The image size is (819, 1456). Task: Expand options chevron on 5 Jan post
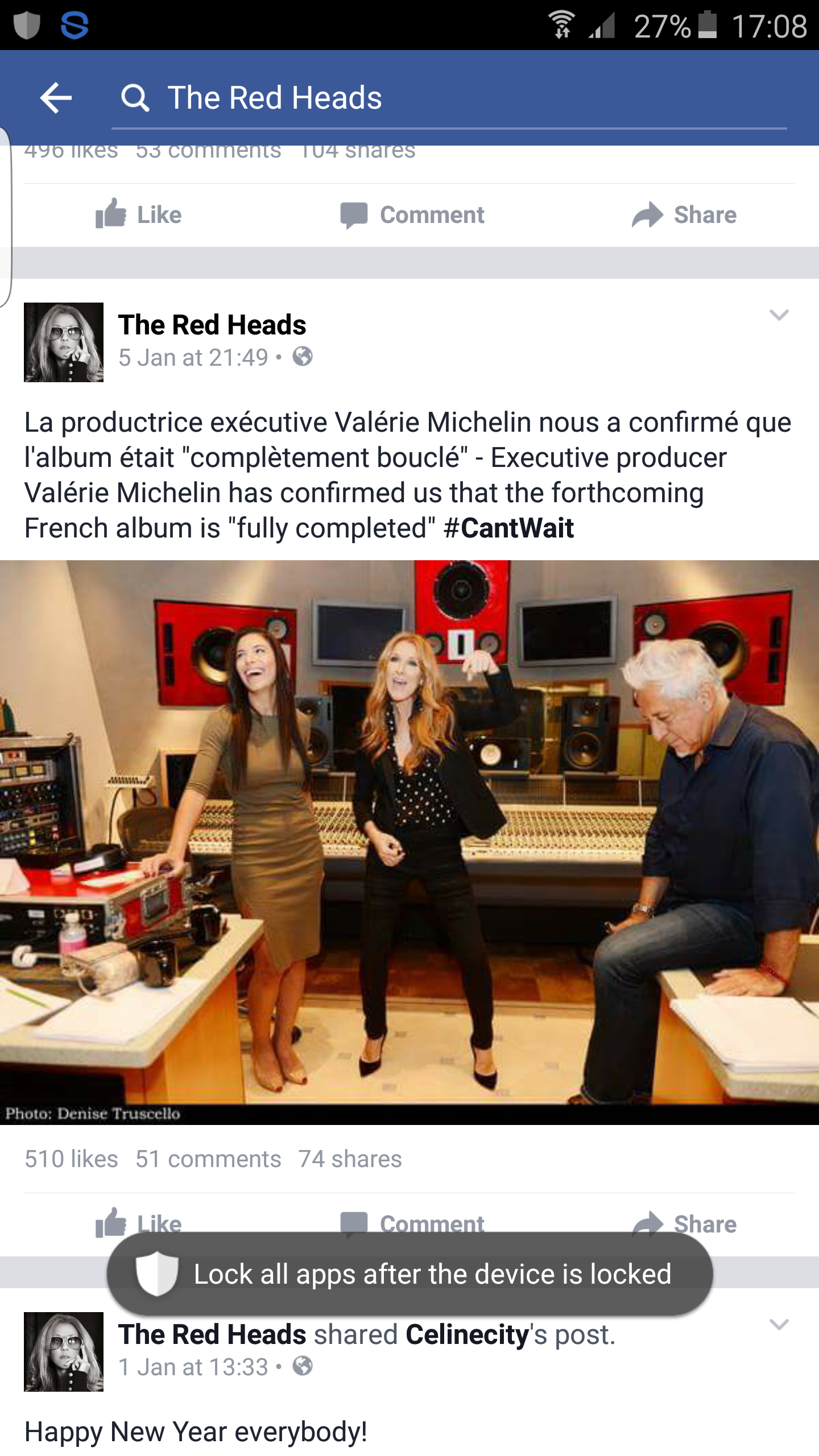779,315
